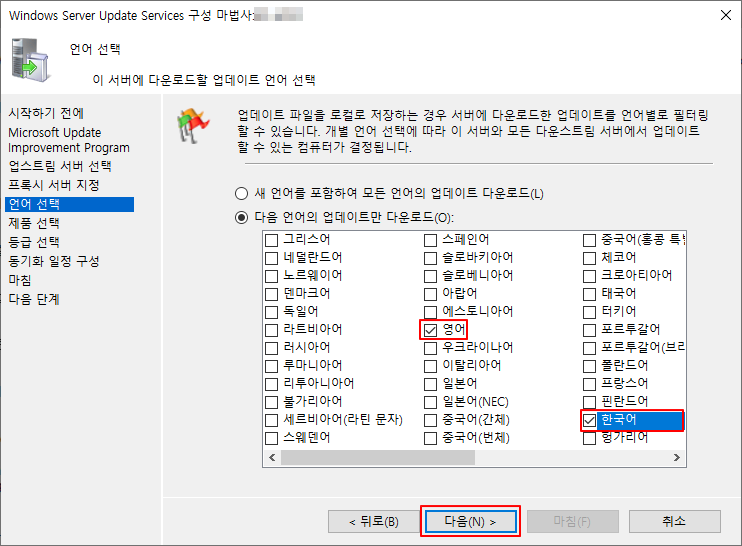Check the 리투아니아어 checkbox

pyautogui.click(x=271, y=384)
